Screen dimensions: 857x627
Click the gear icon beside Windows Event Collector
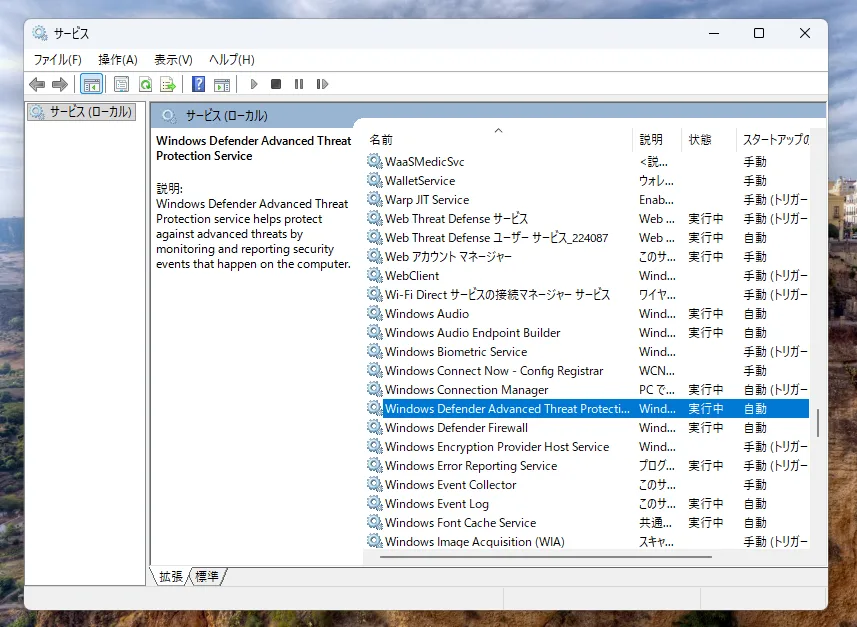pyautogui.click(x=374, y=484)
